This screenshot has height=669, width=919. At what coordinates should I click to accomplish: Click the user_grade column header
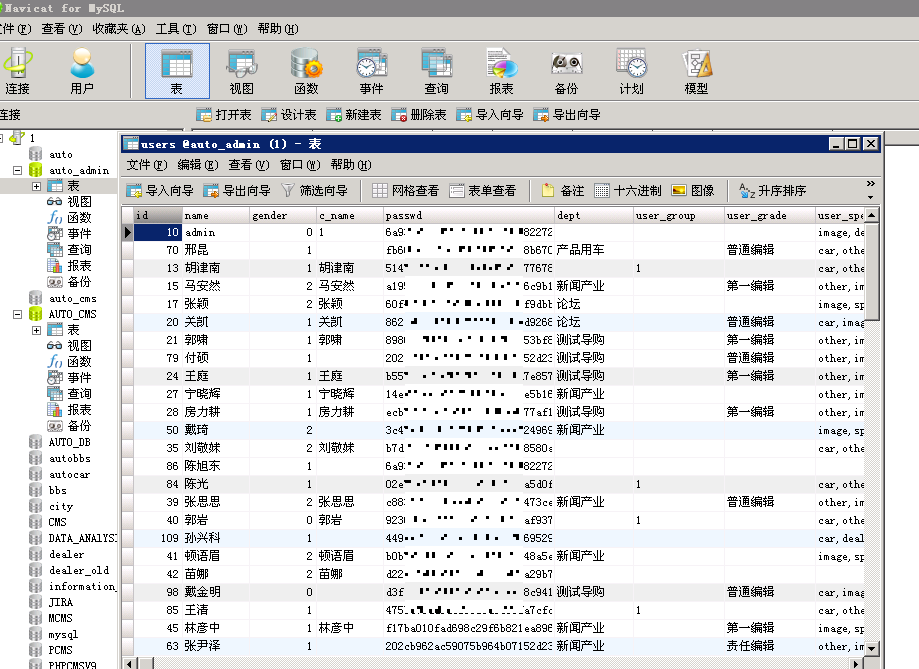tap(770, 215)
